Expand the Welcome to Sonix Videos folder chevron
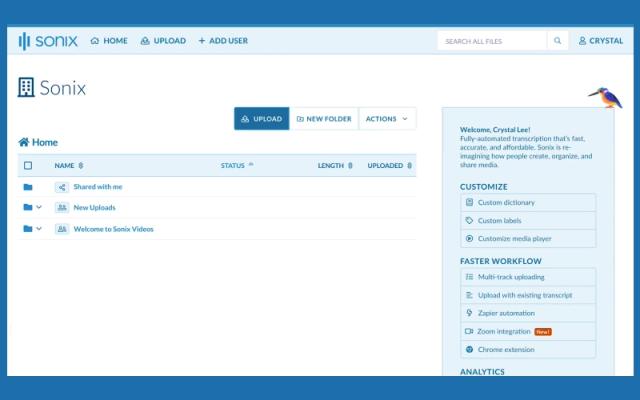The height and width of the screenshot is (400, 640). pos(39,229)
